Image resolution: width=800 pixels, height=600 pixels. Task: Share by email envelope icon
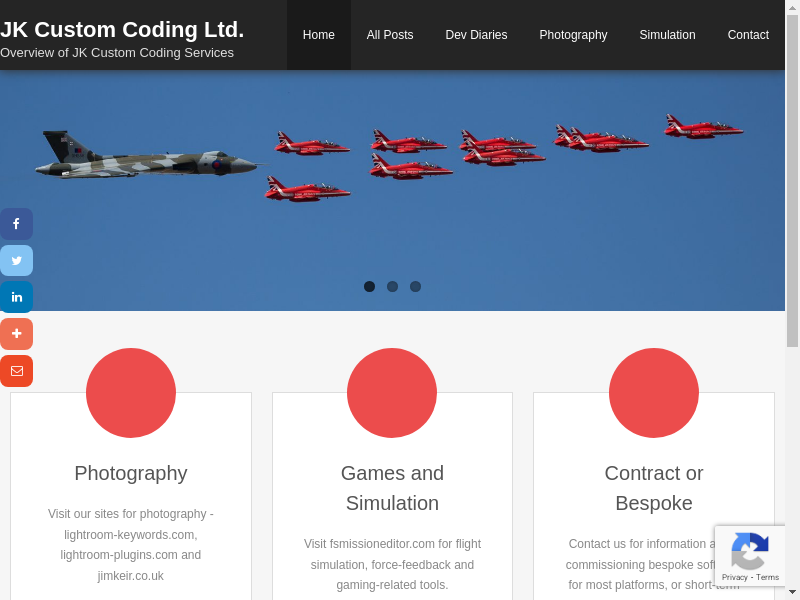pos(16,371)
